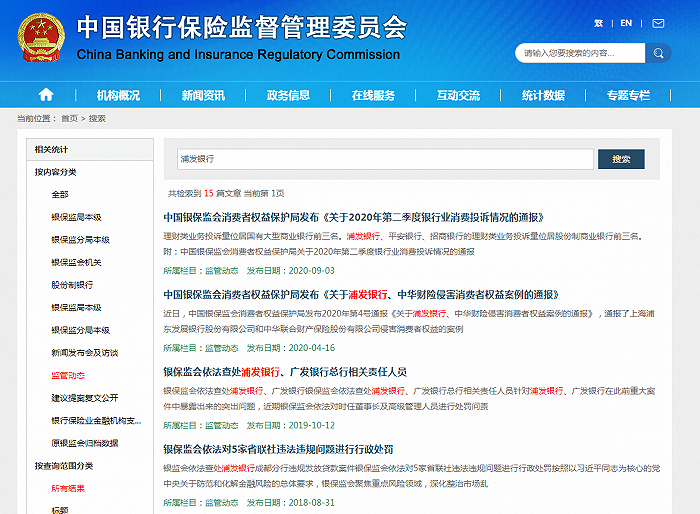Open article 银保监会依法查处浦发银行、广发银行
Viewport: 700px width, 514px height.
coord(285,372)
